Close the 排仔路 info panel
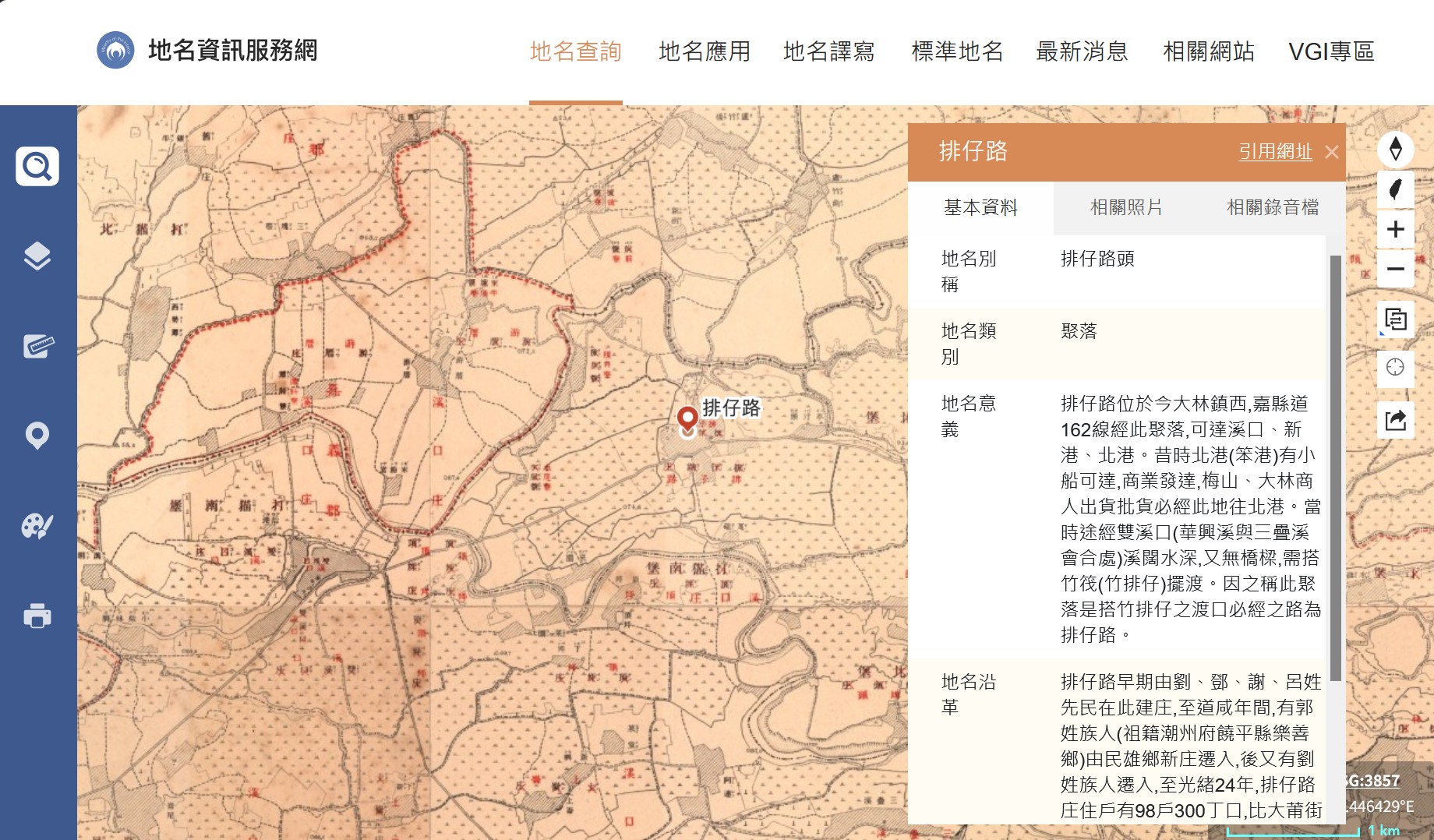1434x840 pixels. click(1332, 152)
